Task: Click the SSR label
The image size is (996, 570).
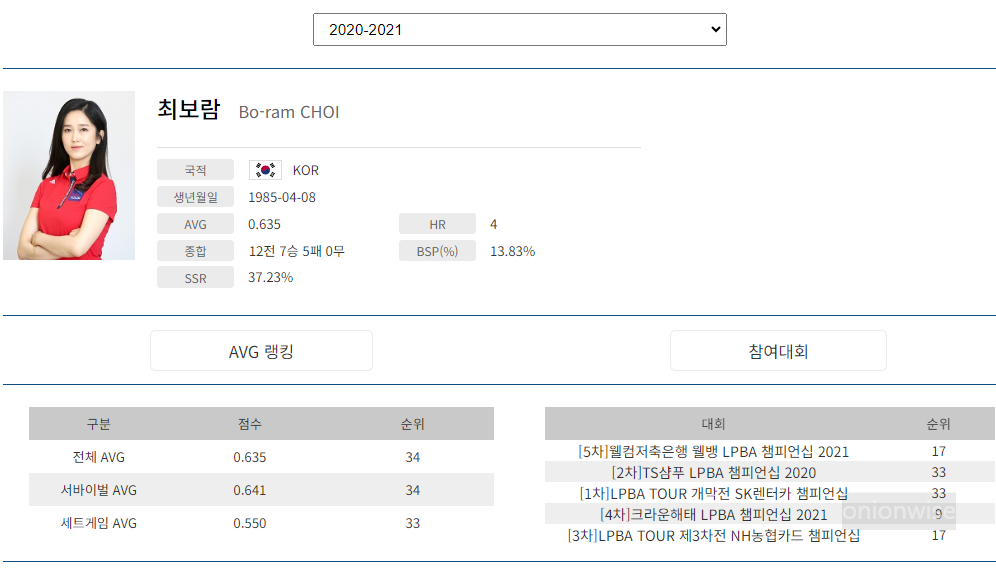Action: (196, 278)
